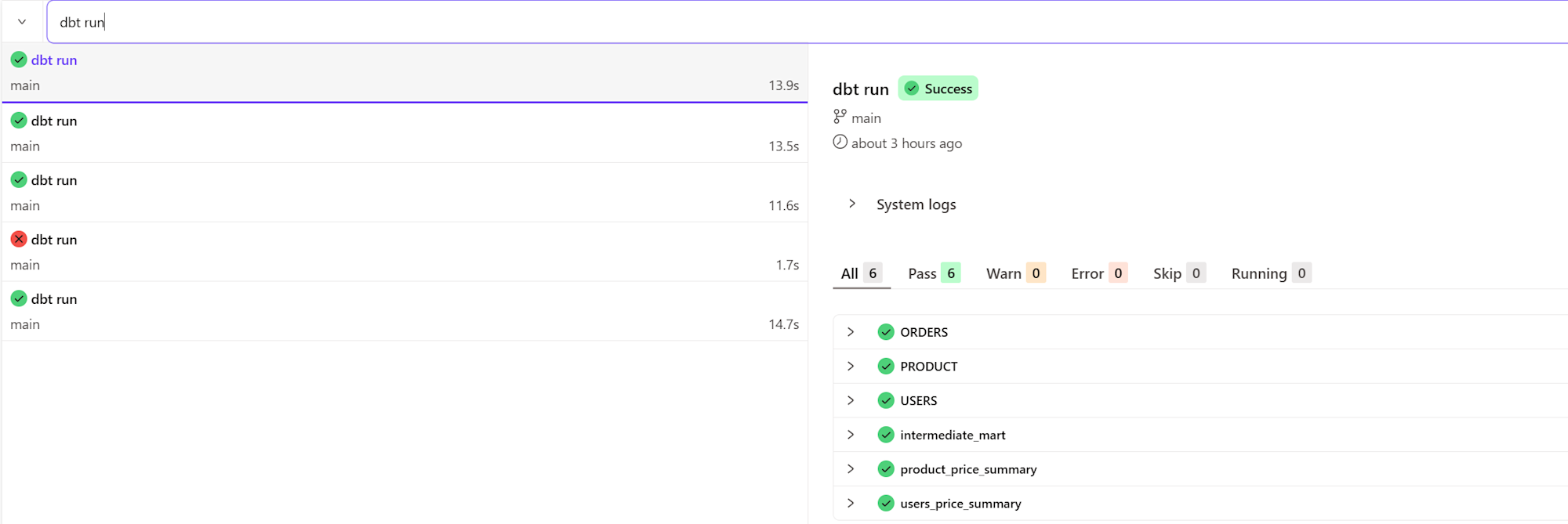
Task: Switch to the Skip results tab
Action: click(x=1179, y=273)
